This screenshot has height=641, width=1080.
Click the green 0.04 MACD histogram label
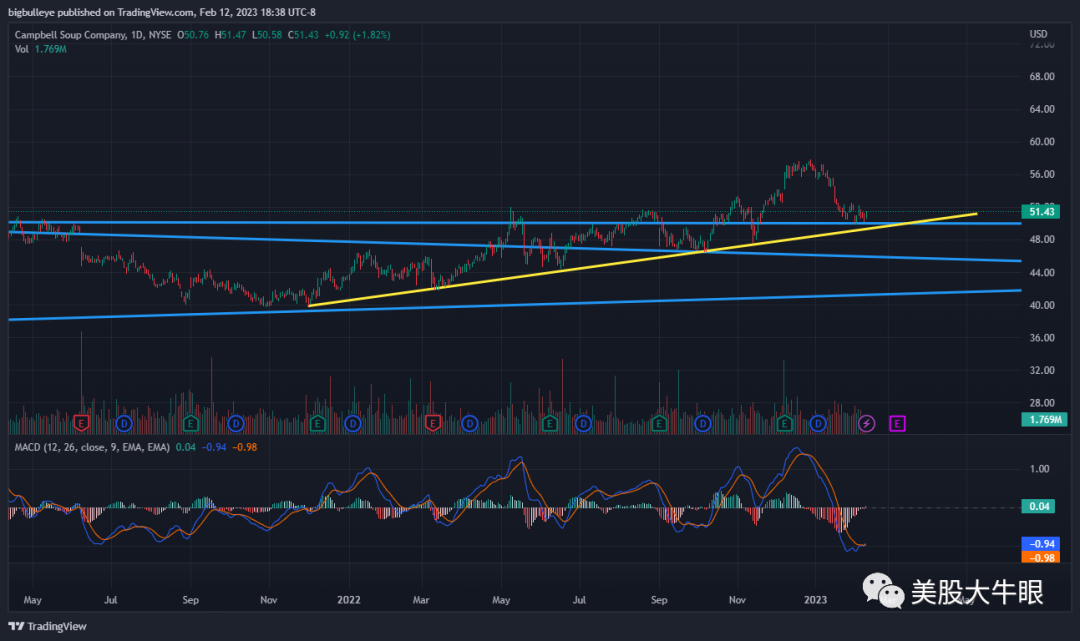click(1039, 506)
